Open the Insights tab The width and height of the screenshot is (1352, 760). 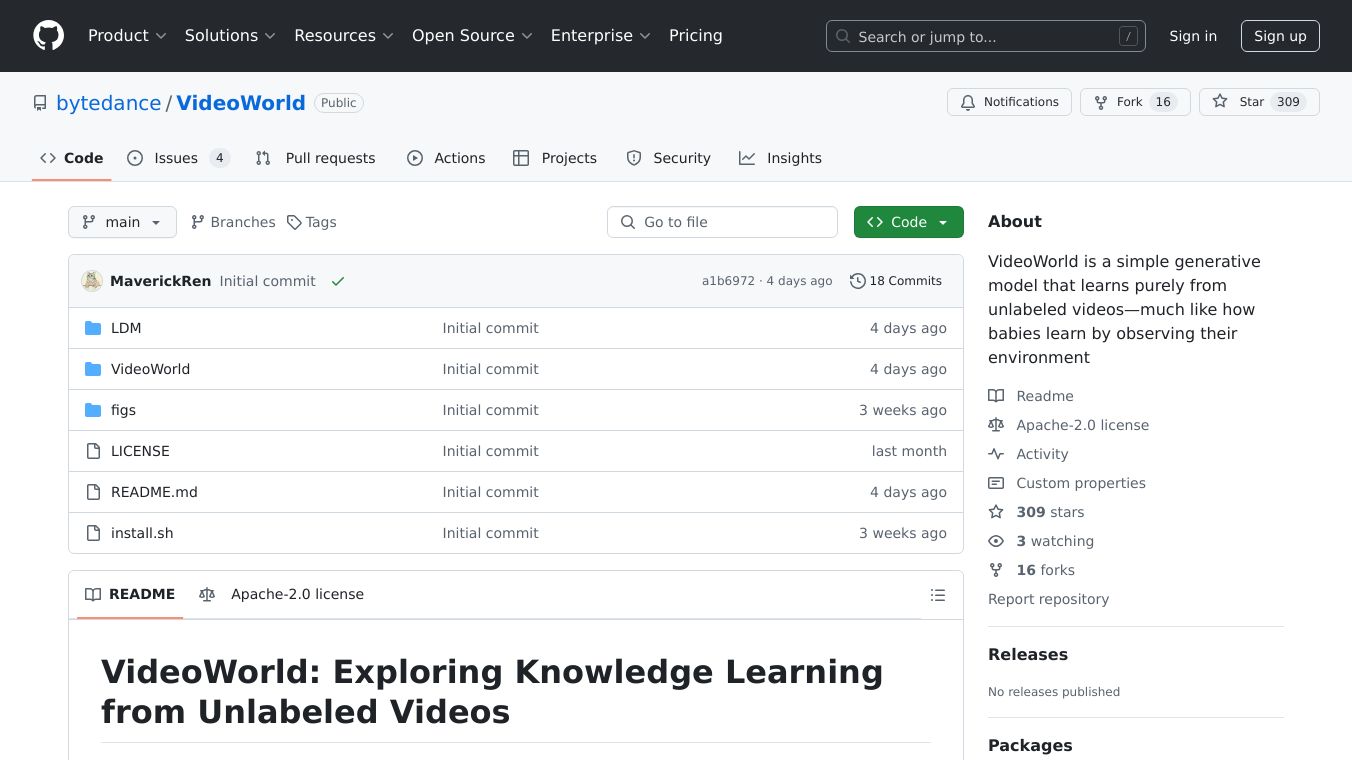tap(780, 158)
